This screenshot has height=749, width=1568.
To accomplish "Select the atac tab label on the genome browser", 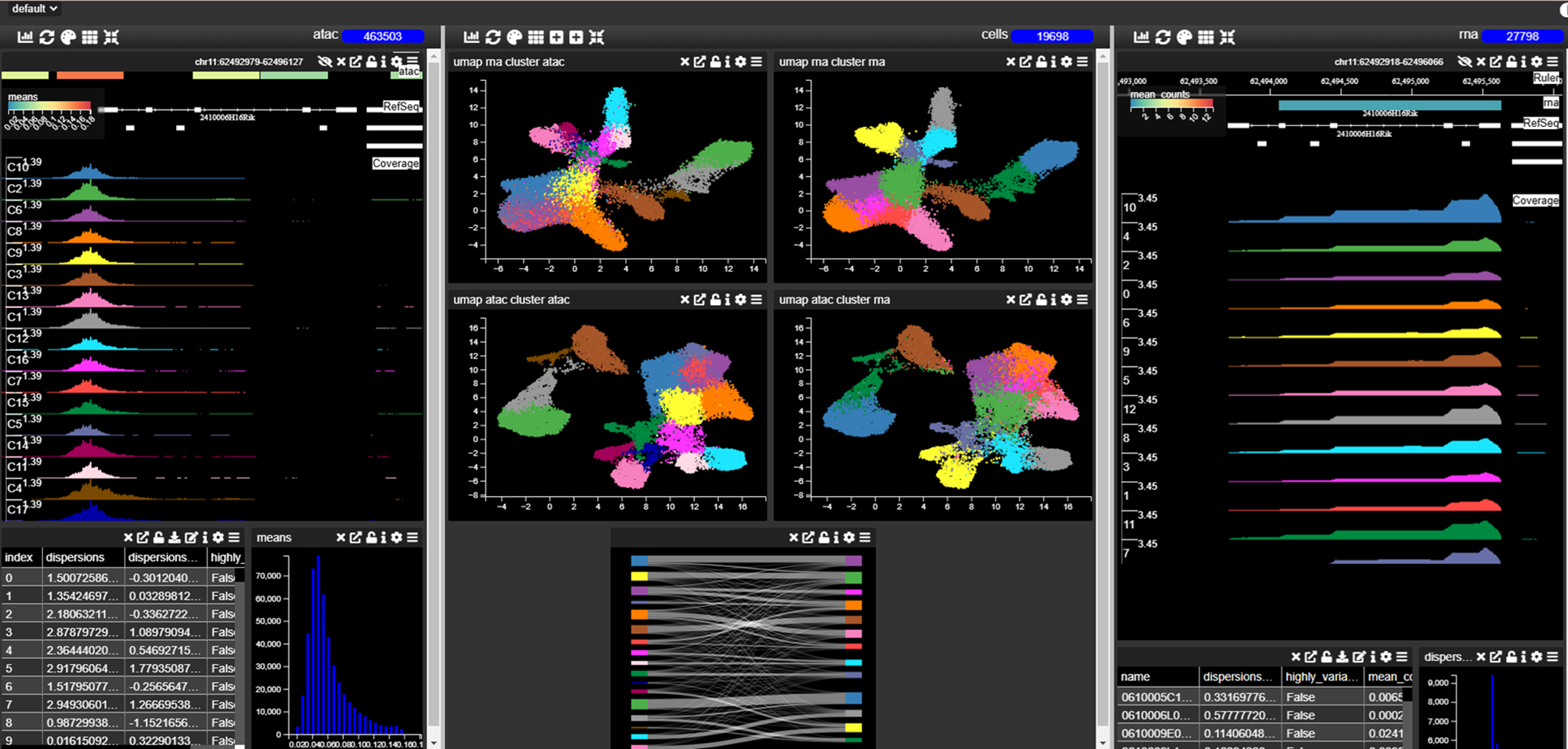I will coord(409,71).
